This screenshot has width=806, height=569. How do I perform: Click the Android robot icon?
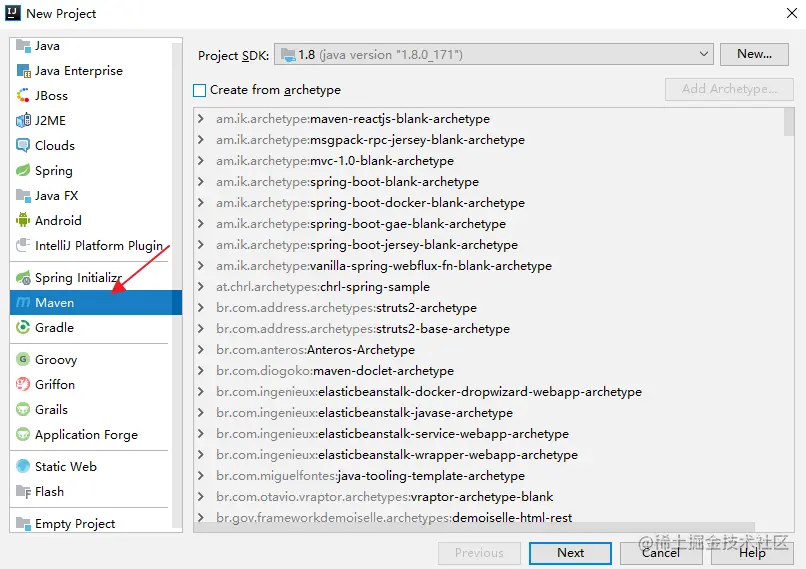click(23, 220)
